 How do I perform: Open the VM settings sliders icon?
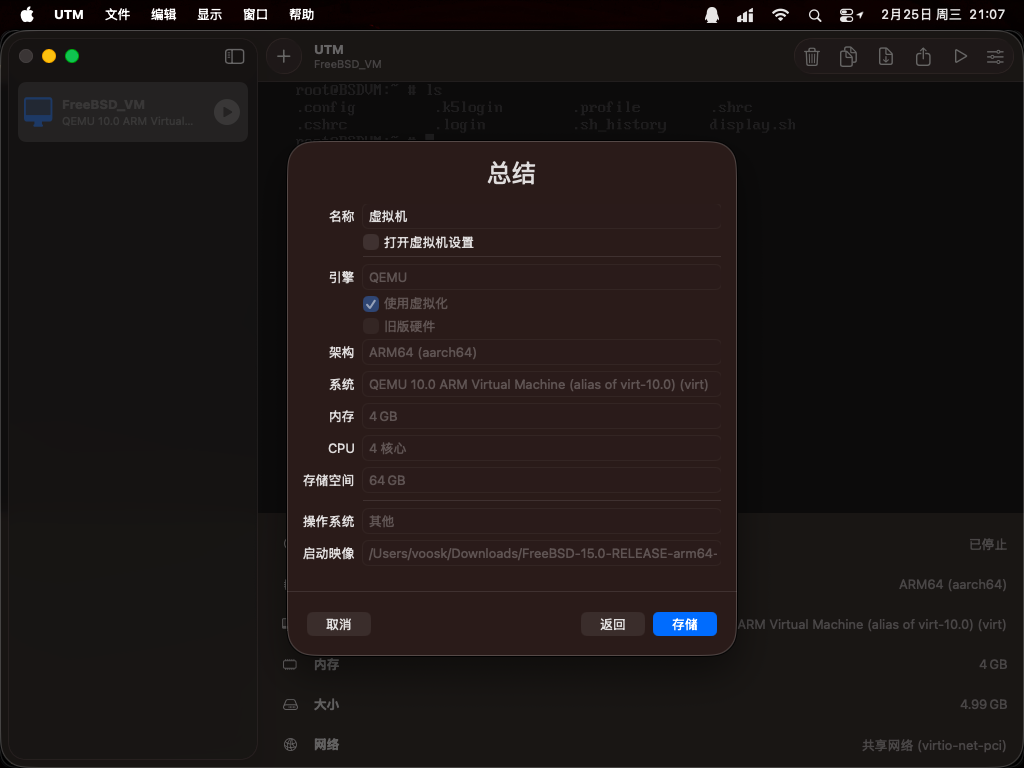pyautogui.click(x=995, y=57)
